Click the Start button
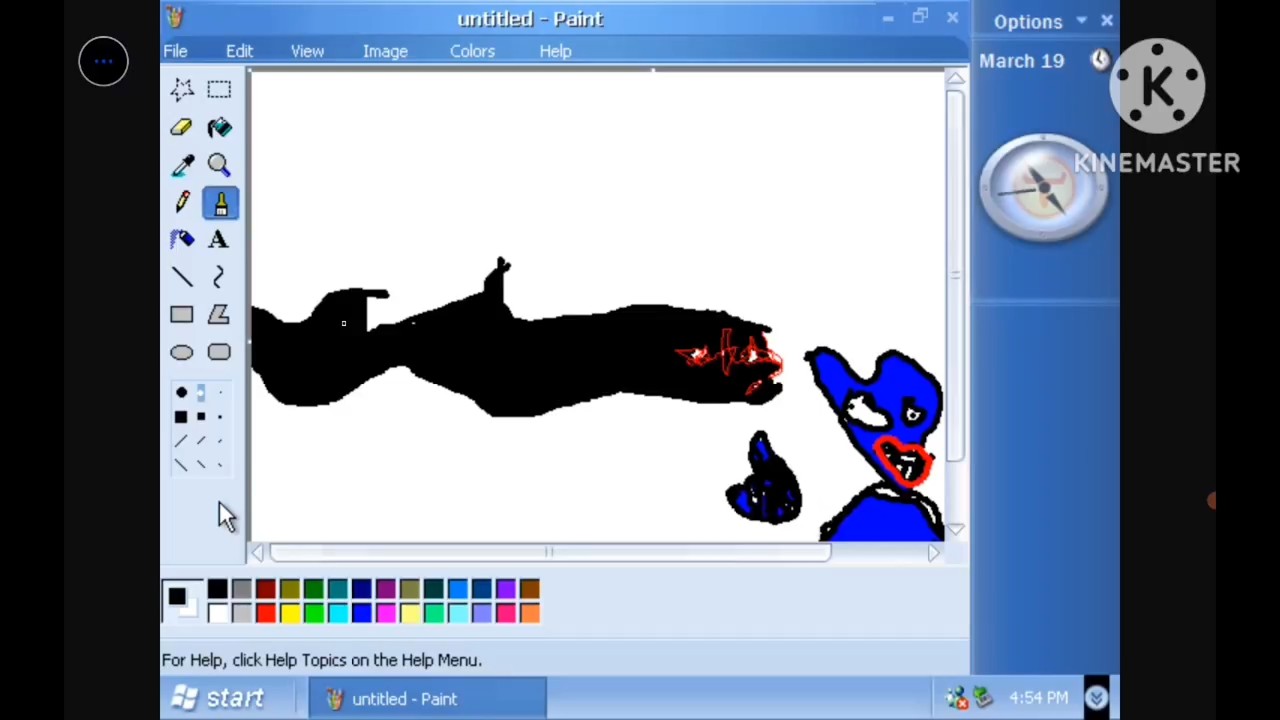 (x=218, y=698)
